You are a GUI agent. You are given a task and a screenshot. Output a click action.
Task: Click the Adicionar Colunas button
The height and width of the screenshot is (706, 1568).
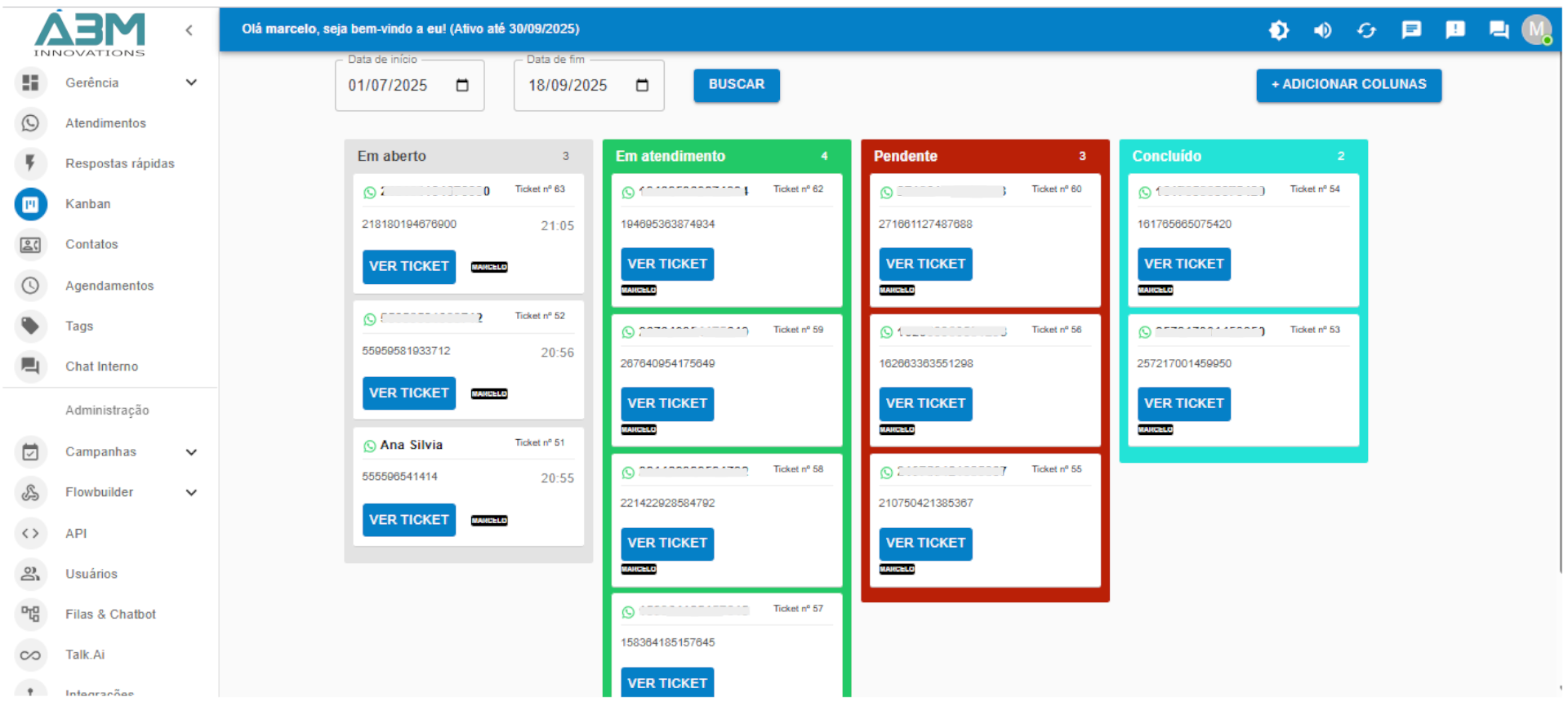coord(1348,85)
